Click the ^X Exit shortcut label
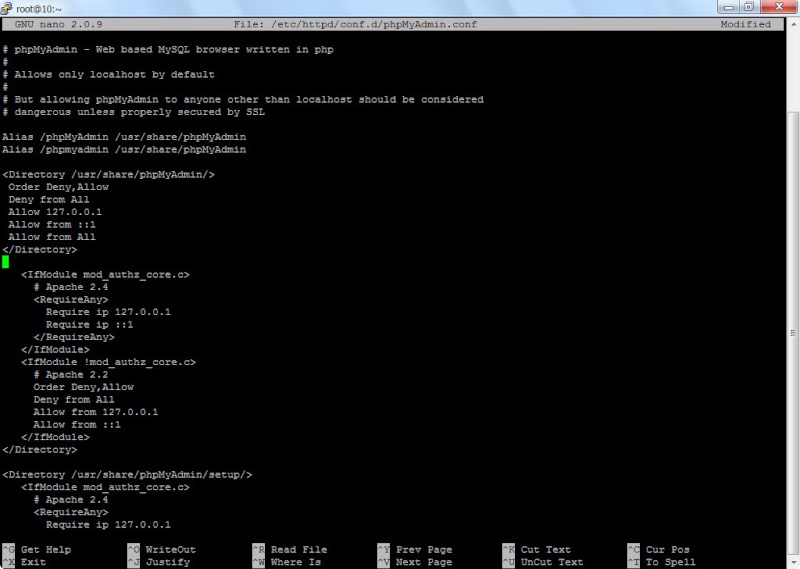 (24, 562)
